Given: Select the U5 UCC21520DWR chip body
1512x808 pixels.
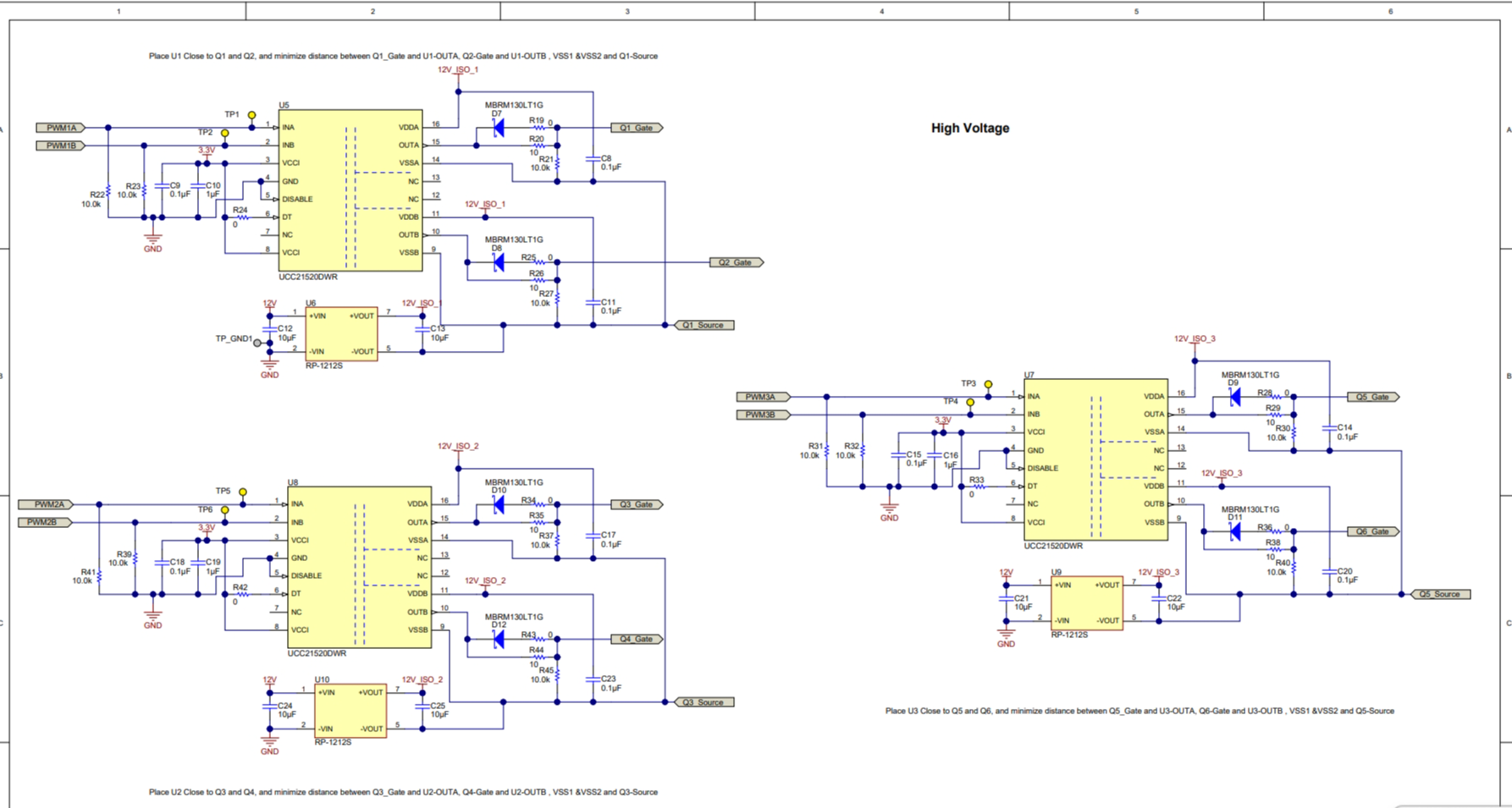Looking at the screenshot, I should click(x=350, y=190).
